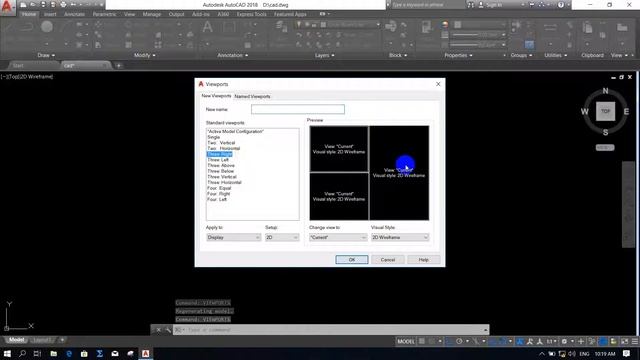
Task: Click Cancel in Viewports dialog
Action: pyautogui.click(x=387, y=260)
